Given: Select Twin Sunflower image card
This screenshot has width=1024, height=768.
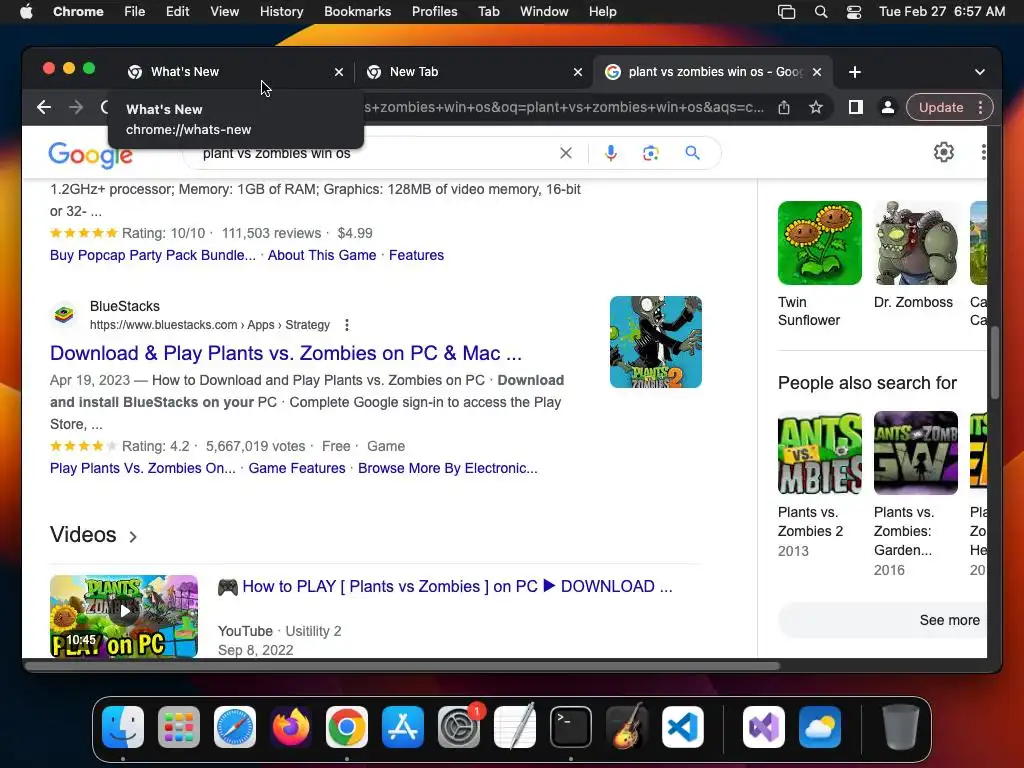Looking at the screenshot, I should tap(820, 264).
